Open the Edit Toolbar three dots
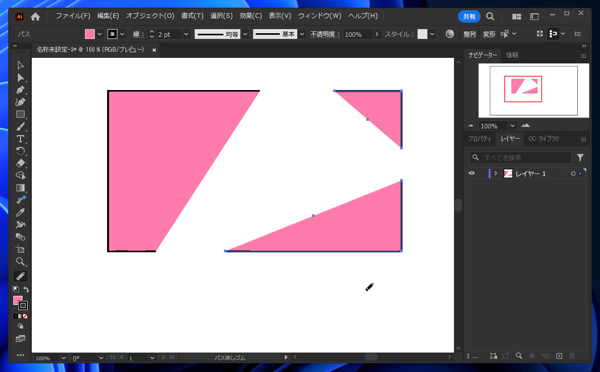Screen dimensions: 600x372 click(x=20, y=355)
